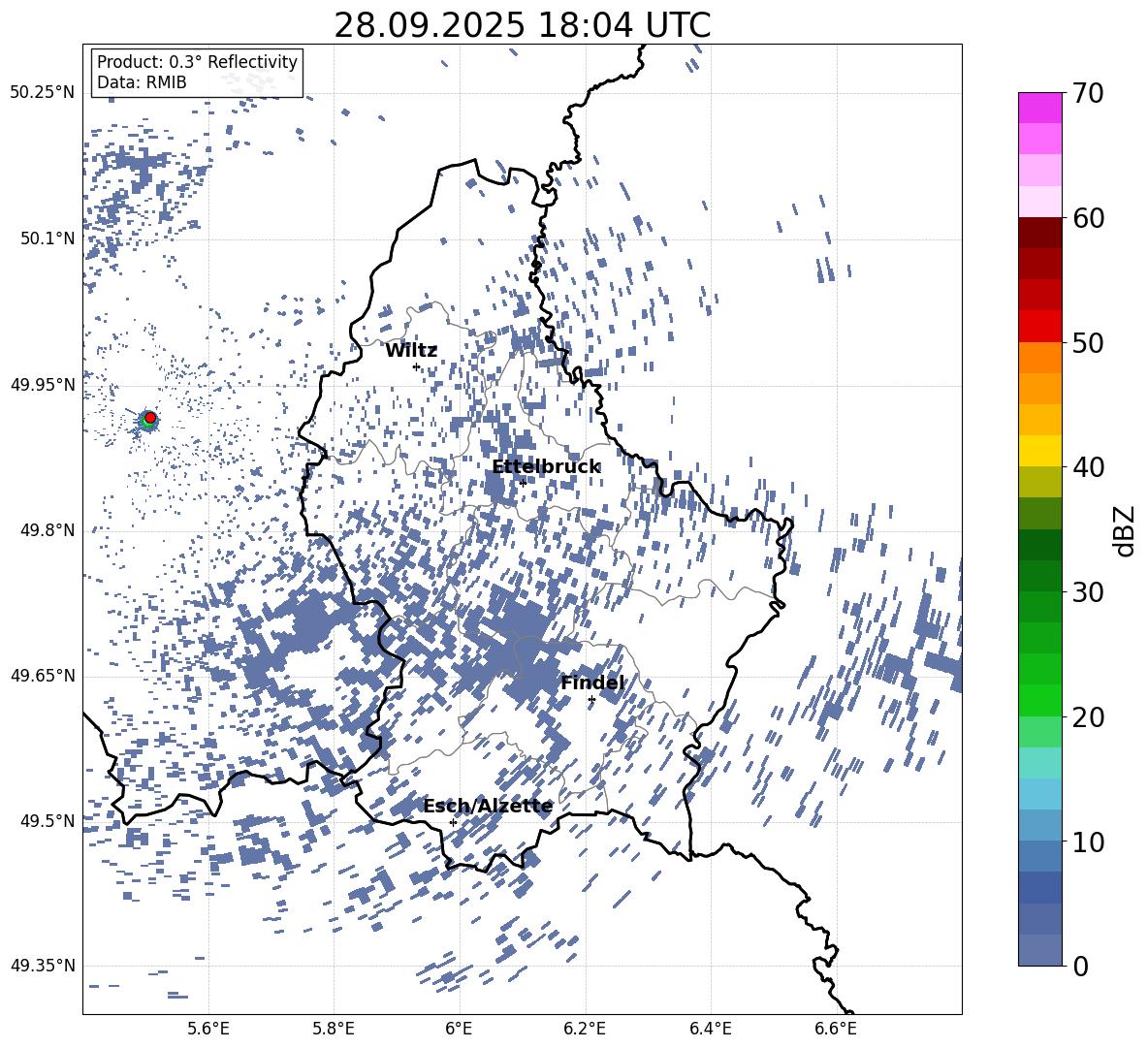Viewport: 1148px width, 1048px height.
Task: Click the 6°E longitude label
Action: pos(459,1029)
